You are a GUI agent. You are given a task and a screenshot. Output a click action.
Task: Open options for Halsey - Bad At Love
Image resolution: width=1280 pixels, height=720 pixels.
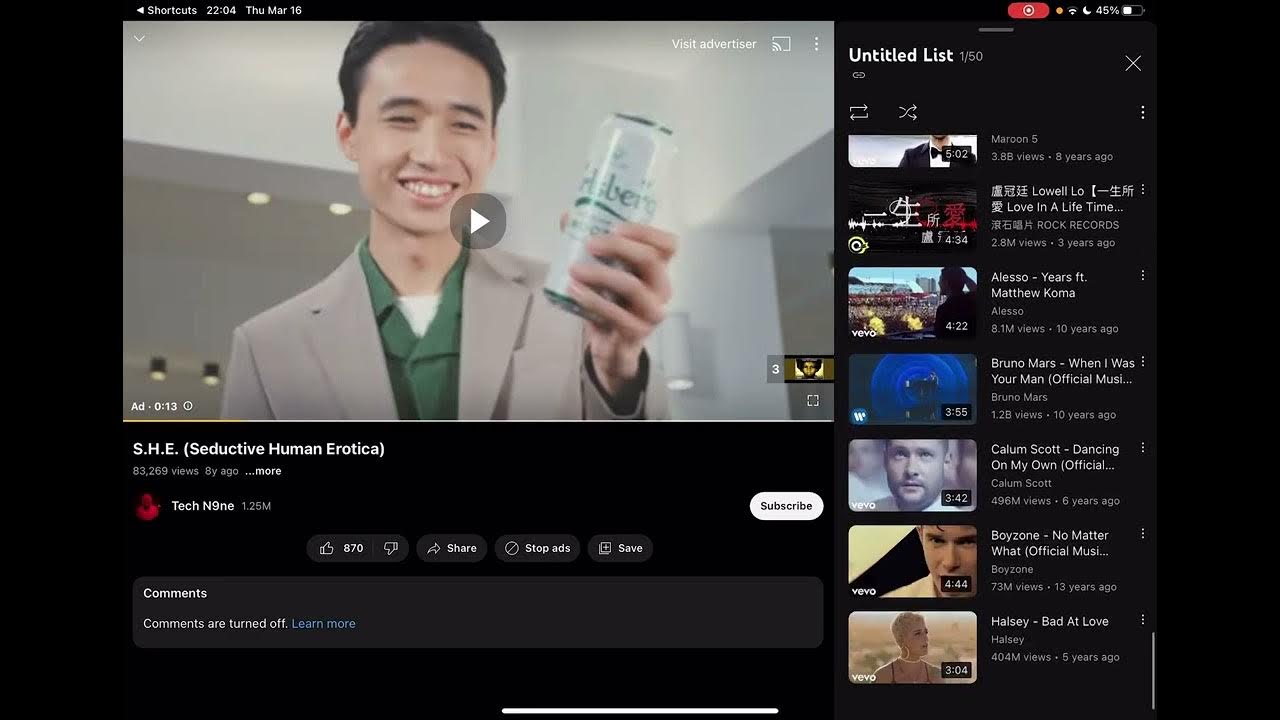(1143, 620)
